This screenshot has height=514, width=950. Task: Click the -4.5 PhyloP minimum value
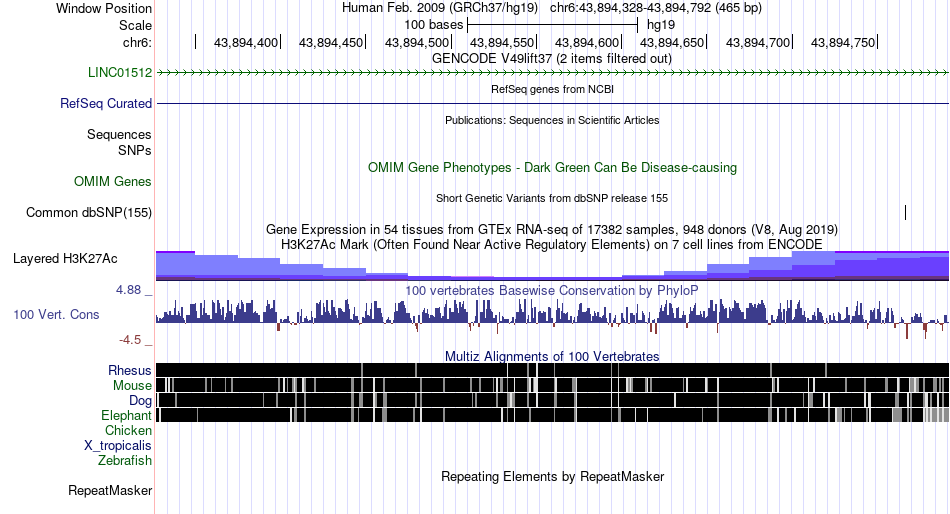coord(130,339)
